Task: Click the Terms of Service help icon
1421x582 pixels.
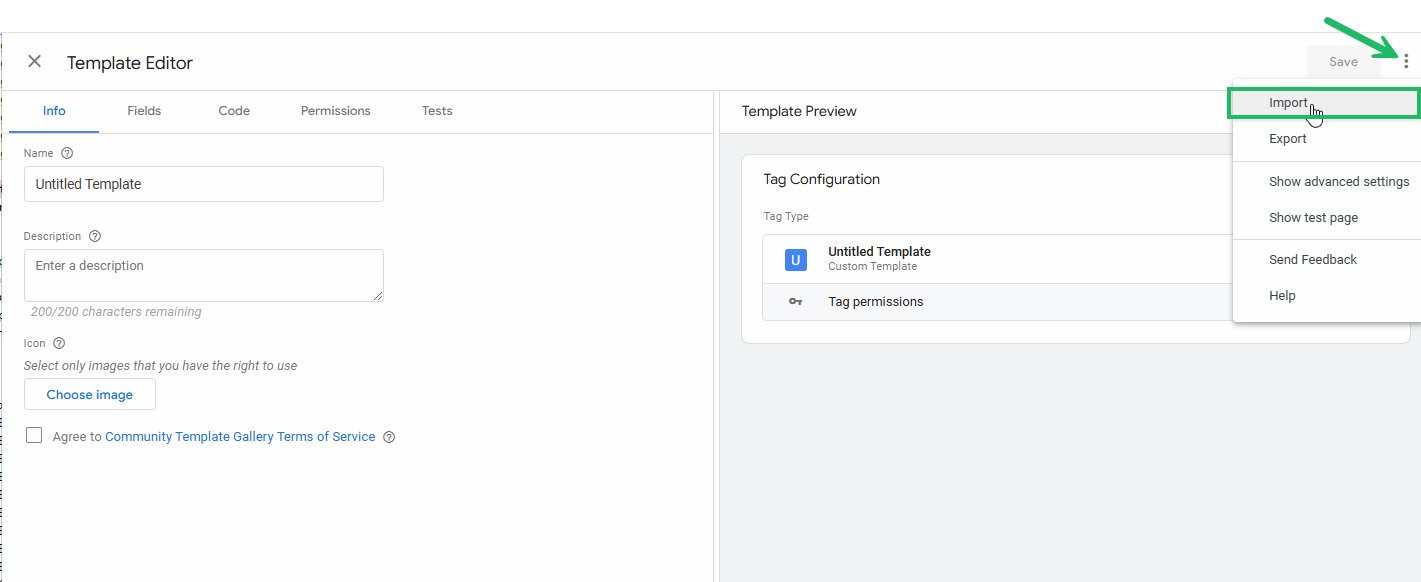Action: click(389, 437)
